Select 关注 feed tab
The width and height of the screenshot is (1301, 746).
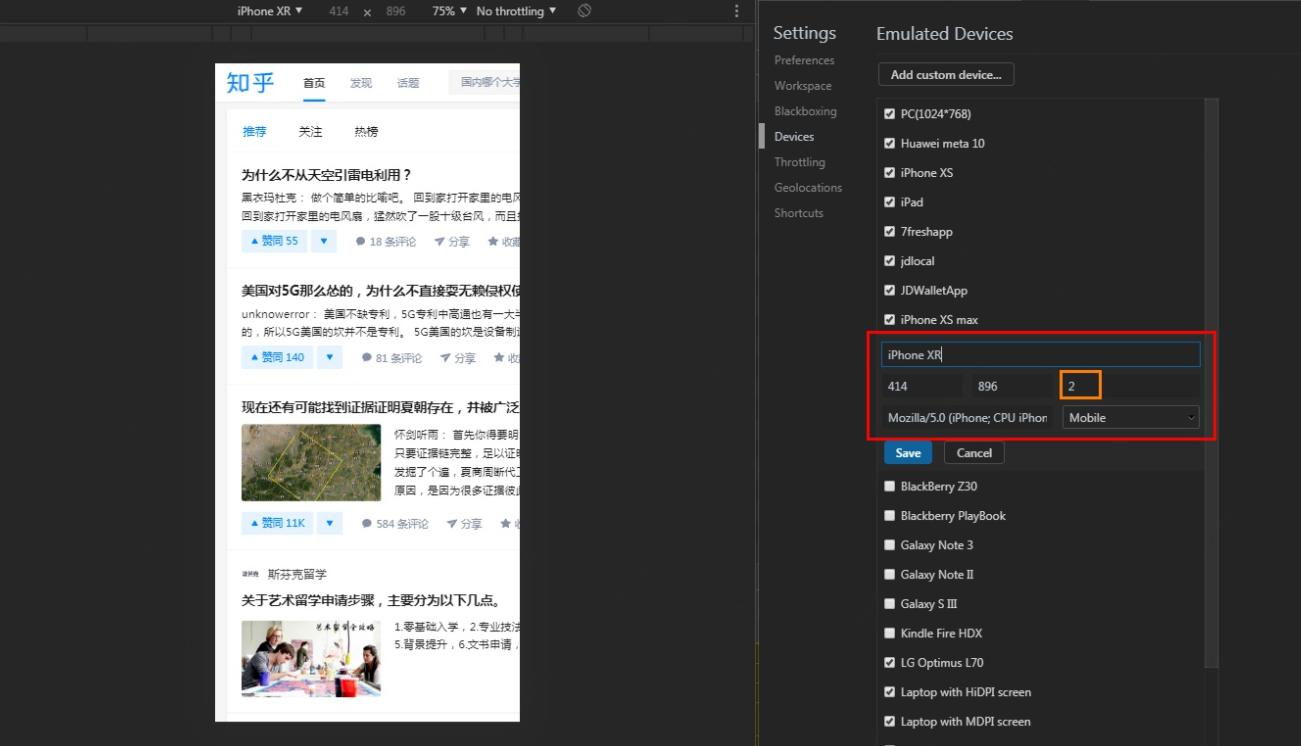(310, 132)
